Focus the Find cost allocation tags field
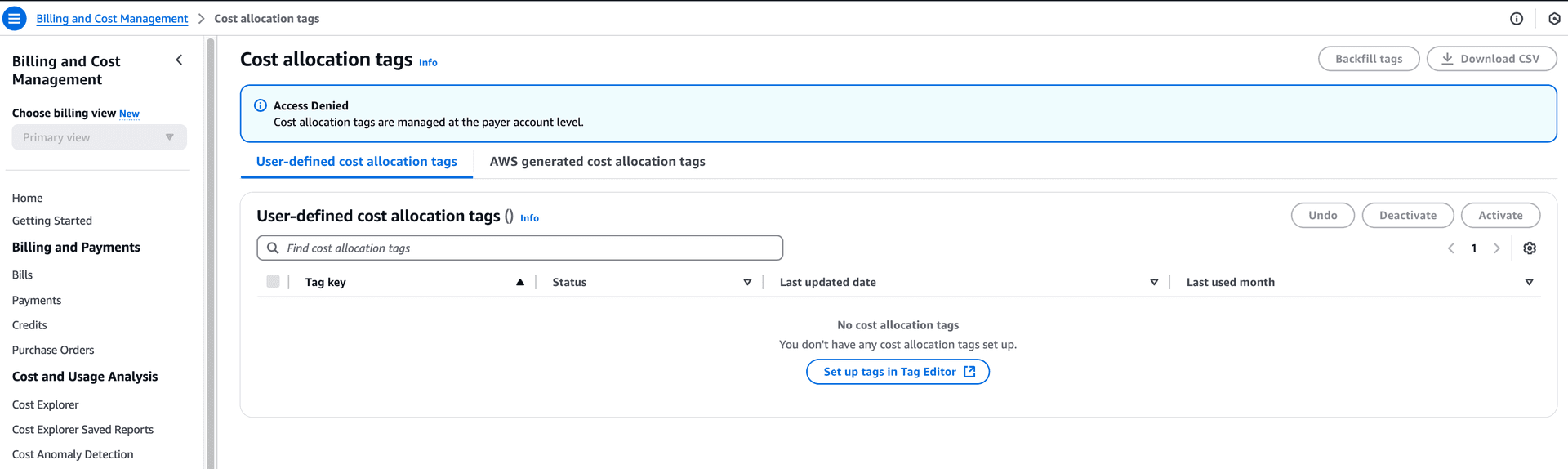Screen dimensions: 1568x469 pyautogui.click(x=519, y=248)
